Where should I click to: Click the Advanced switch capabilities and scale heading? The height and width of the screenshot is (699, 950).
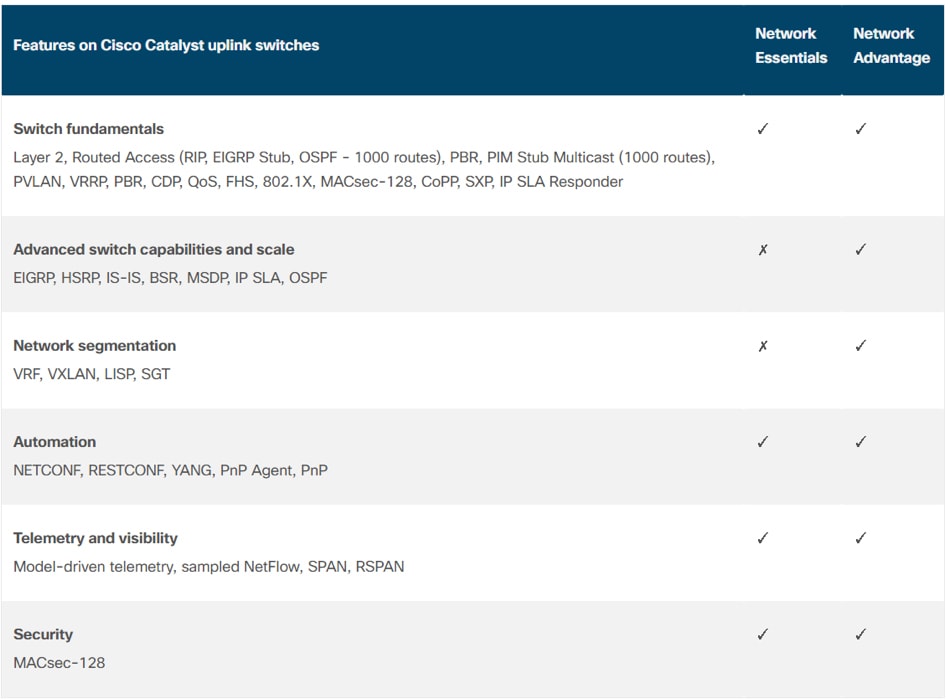pos(154,250)
